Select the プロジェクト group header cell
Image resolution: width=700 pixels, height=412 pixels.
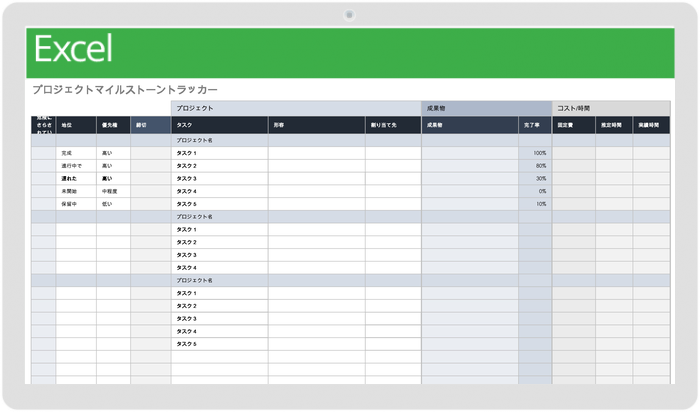point(296,108)
